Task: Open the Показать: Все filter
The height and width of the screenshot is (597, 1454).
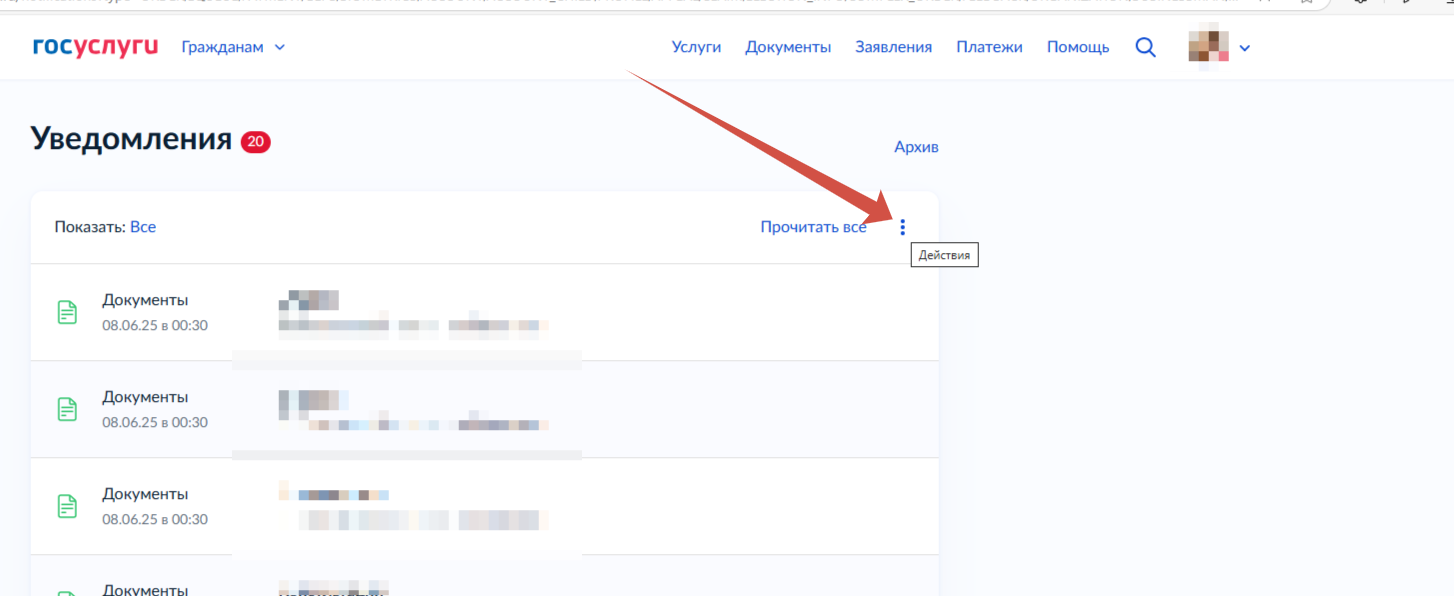Action: (143, 227)
